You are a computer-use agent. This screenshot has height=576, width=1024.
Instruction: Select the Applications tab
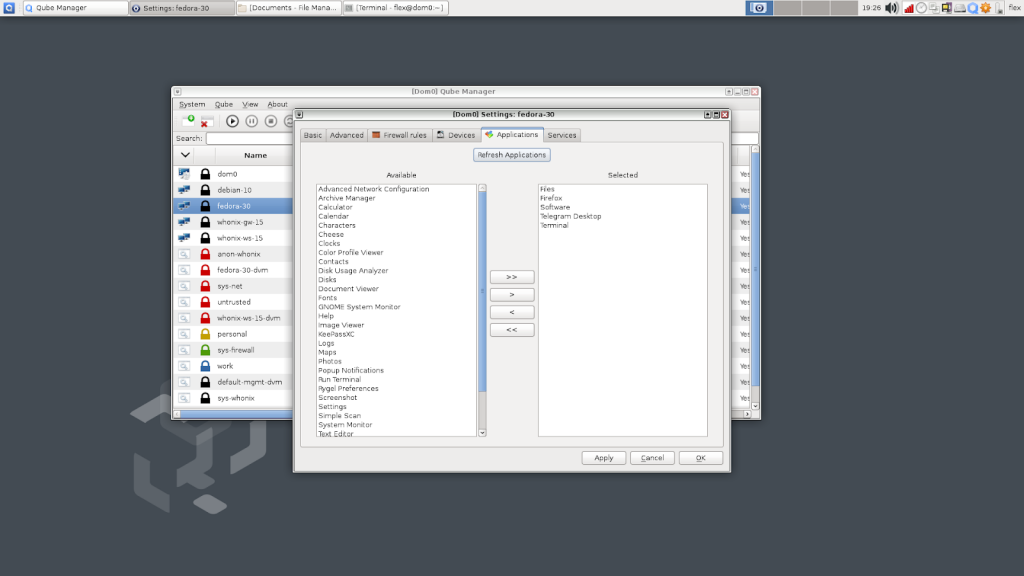point(512,135)
